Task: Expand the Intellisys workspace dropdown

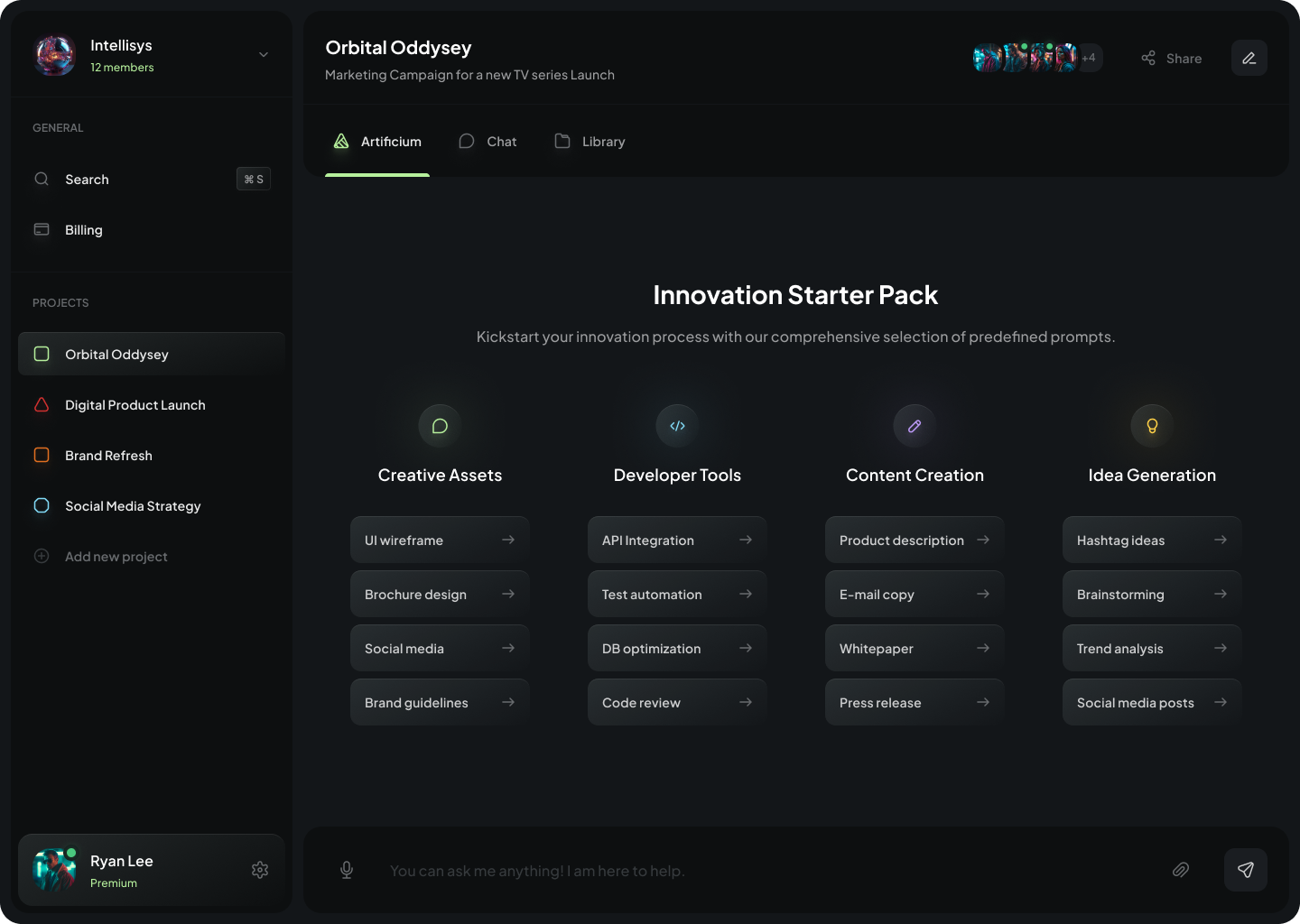Action: click(x=263, y=54)
